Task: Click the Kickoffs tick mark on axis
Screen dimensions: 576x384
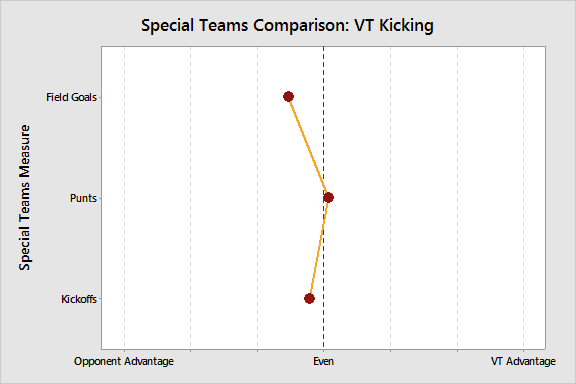Action: 100,299
